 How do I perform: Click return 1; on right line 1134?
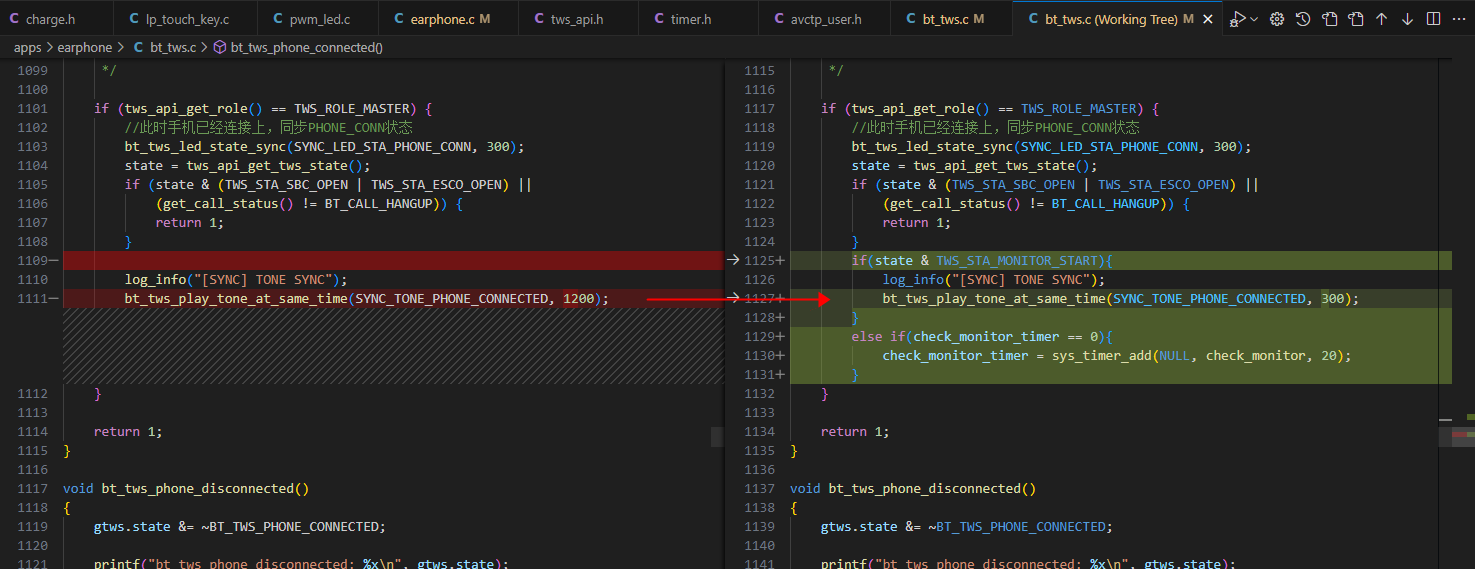[x=855, y=431]
